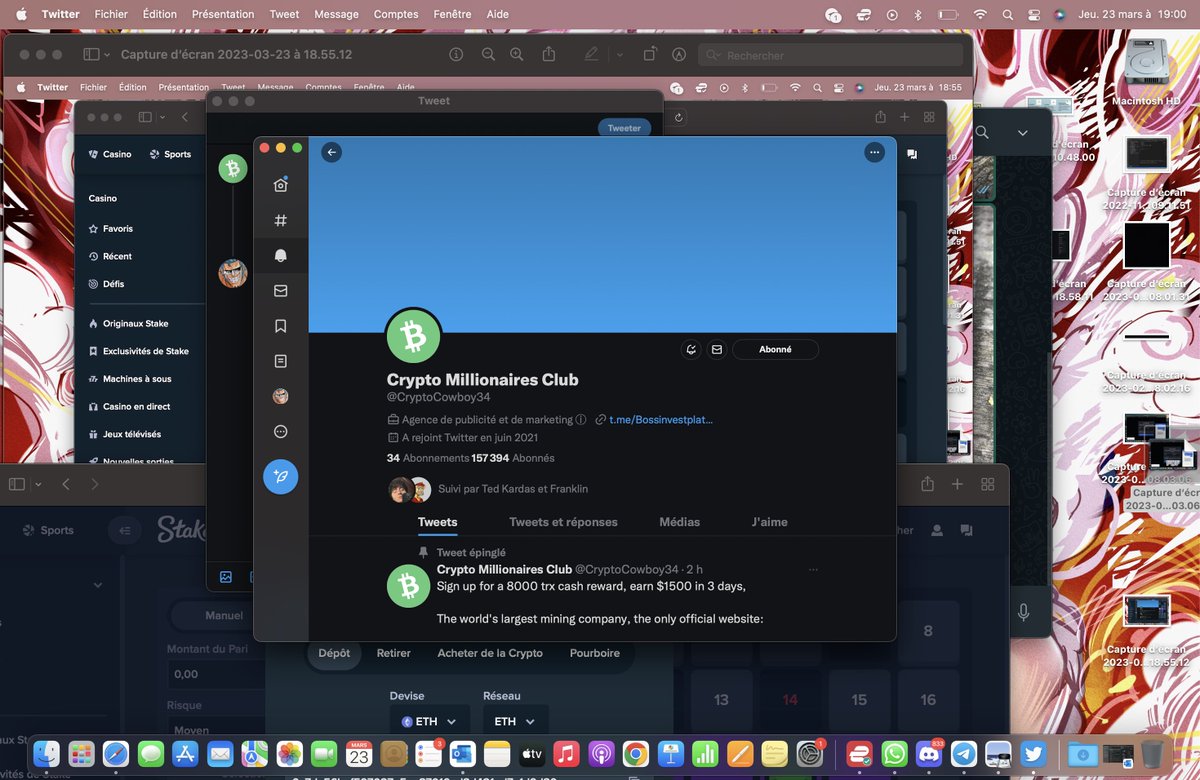Compose a new tweet with feather button
The height and width of the screenshot is (780, 1200).
[281, 477]
